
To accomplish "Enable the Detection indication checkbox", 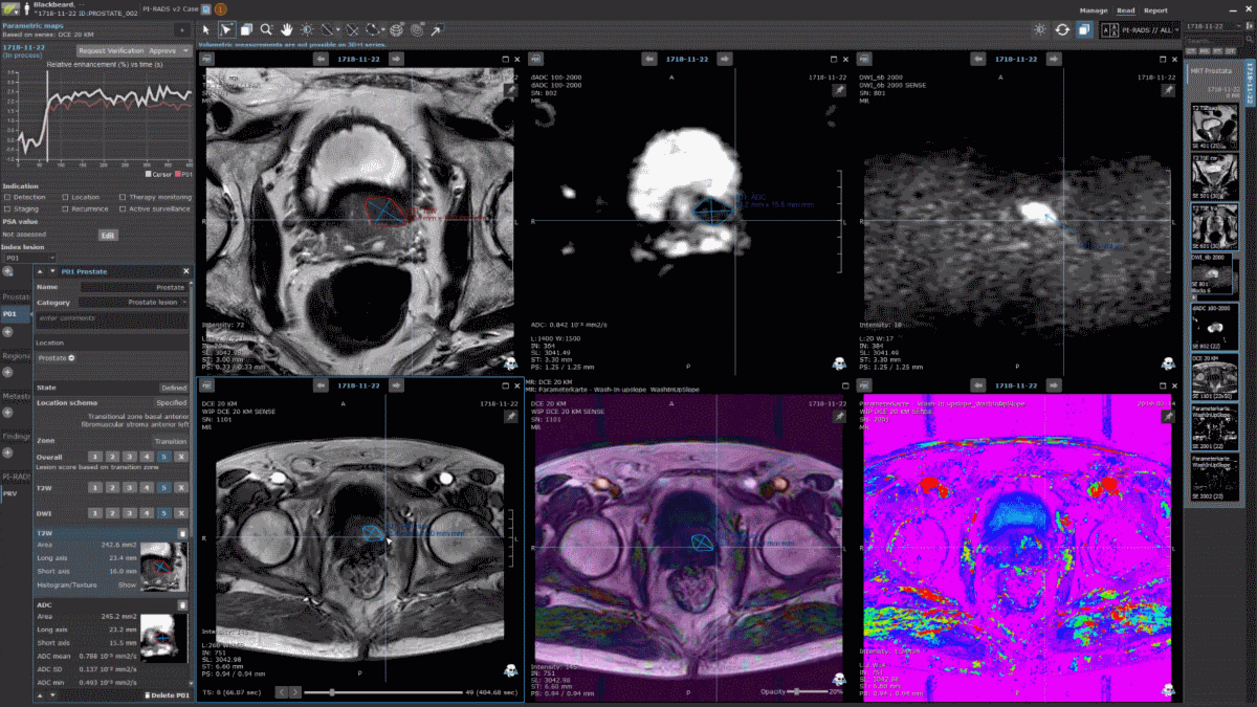I will (8, 198).
